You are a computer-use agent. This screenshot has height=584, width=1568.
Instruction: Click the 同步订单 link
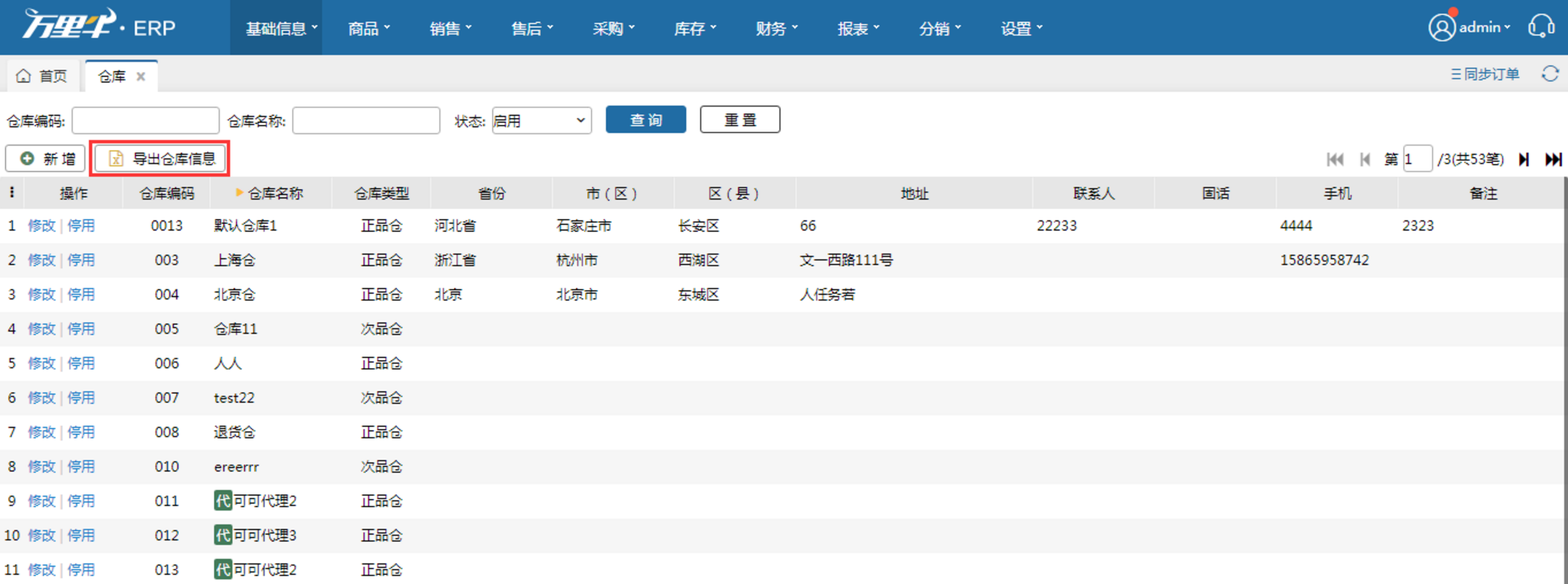pos(1485,74)
